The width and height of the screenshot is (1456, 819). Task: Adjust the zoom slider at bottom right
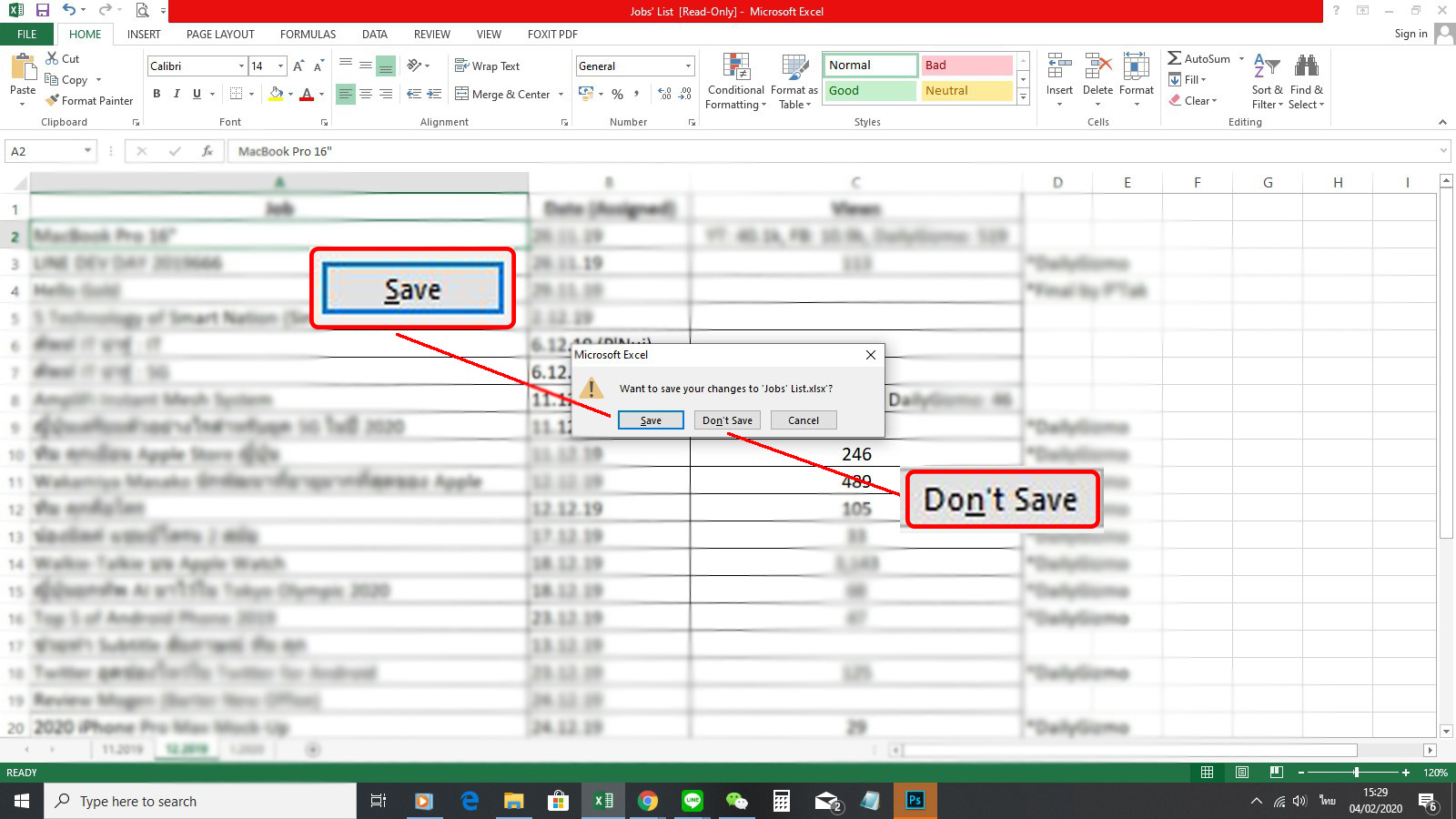(1355, 772)
